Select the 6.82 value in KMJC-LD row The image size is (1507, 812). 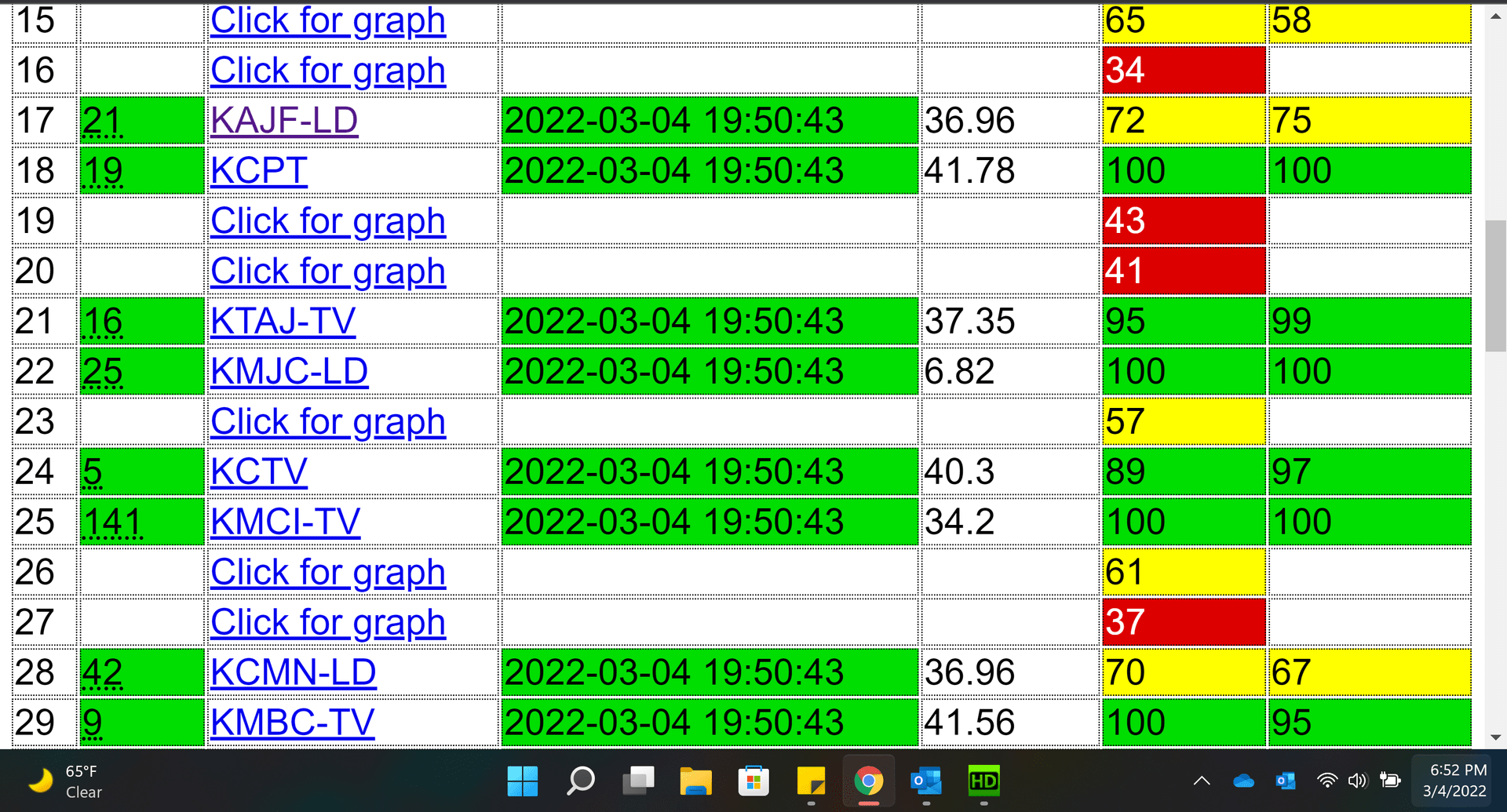(x=959, y=372)
